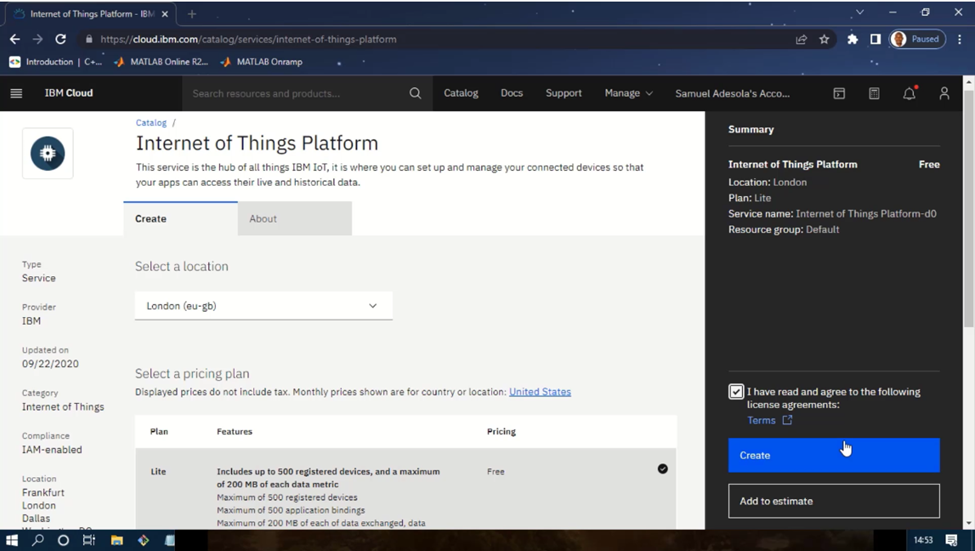Select the Lite pricing plan radio button
This screenshot has width=975, height=551.
click(x=662, y=468)
